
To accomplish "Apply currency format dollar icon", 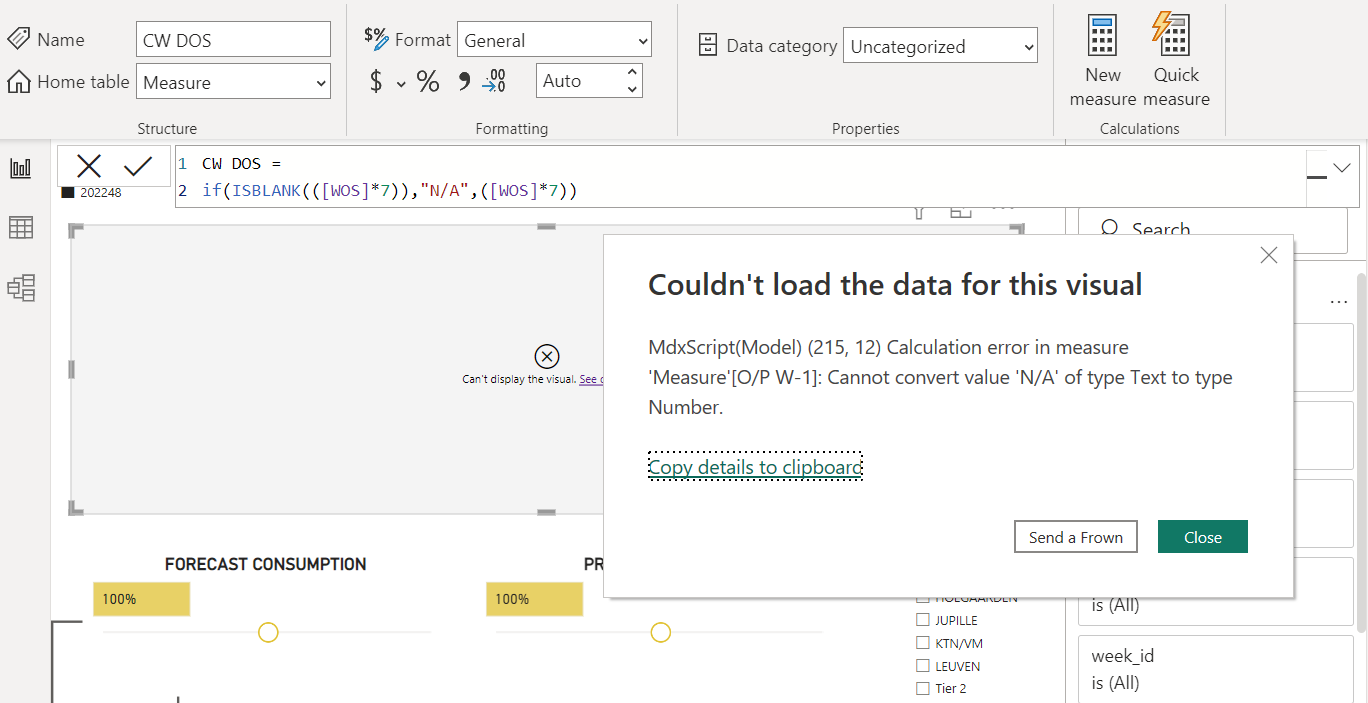I will 376,81.
